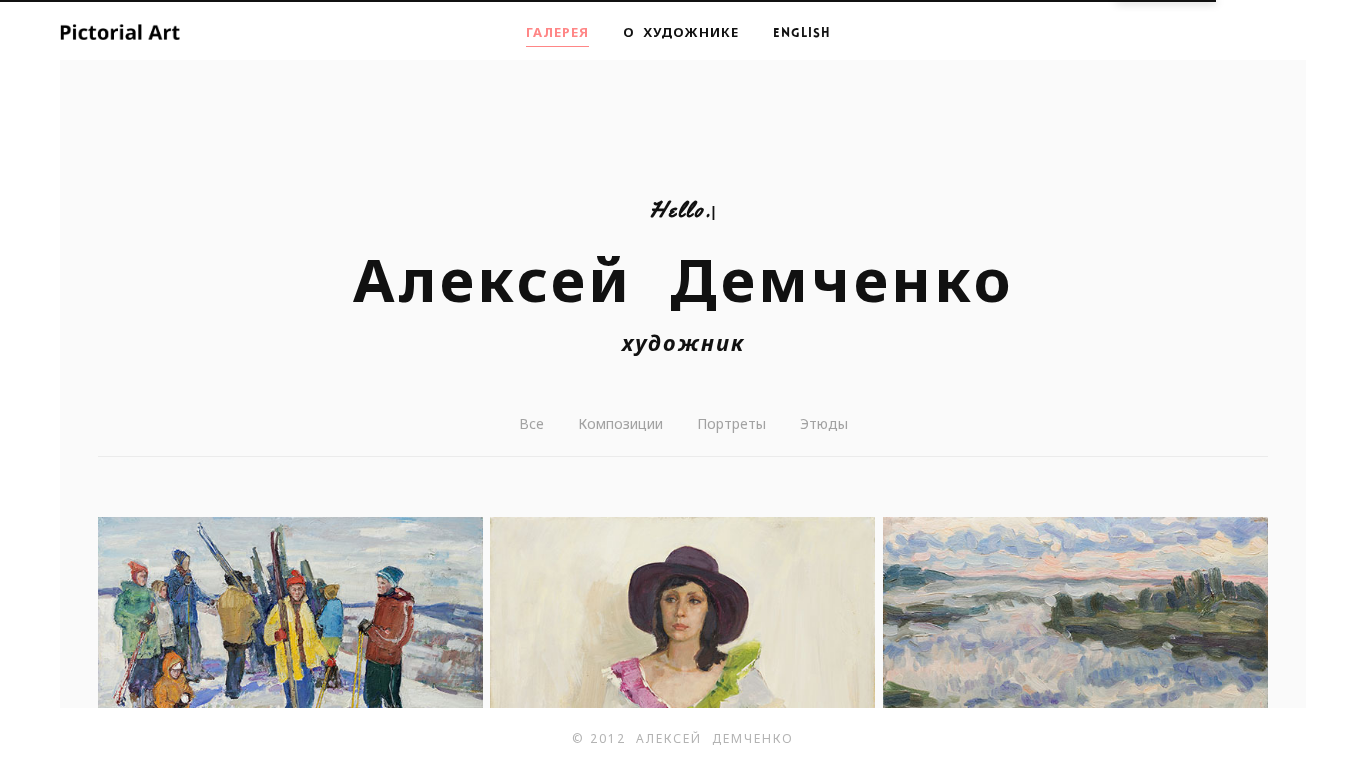
Task: Open the skiers in snow painting
Action: click(x=290, y=612)
